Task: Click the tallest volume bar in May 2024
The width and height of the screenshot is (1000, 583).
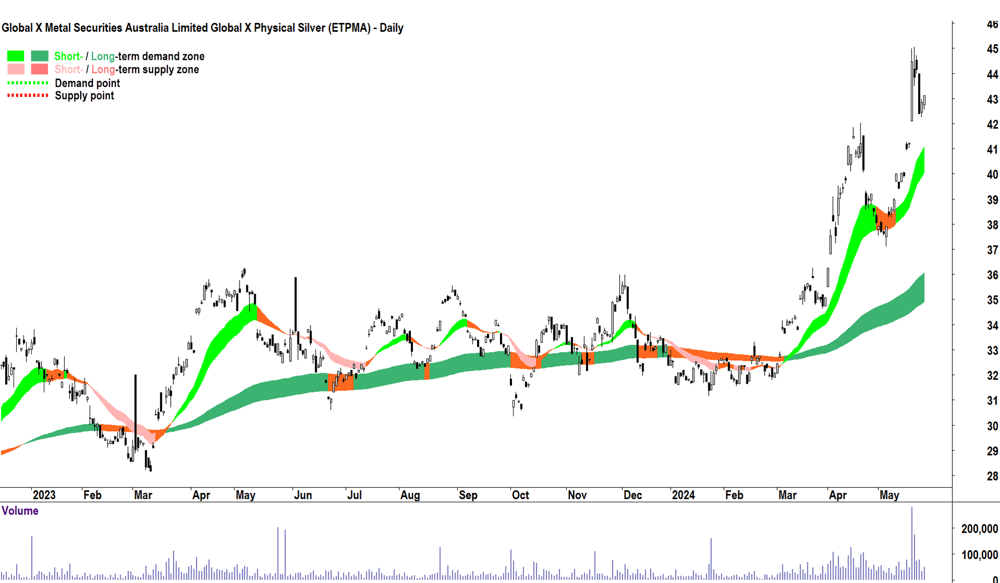Action: click(x=912, y=543)
